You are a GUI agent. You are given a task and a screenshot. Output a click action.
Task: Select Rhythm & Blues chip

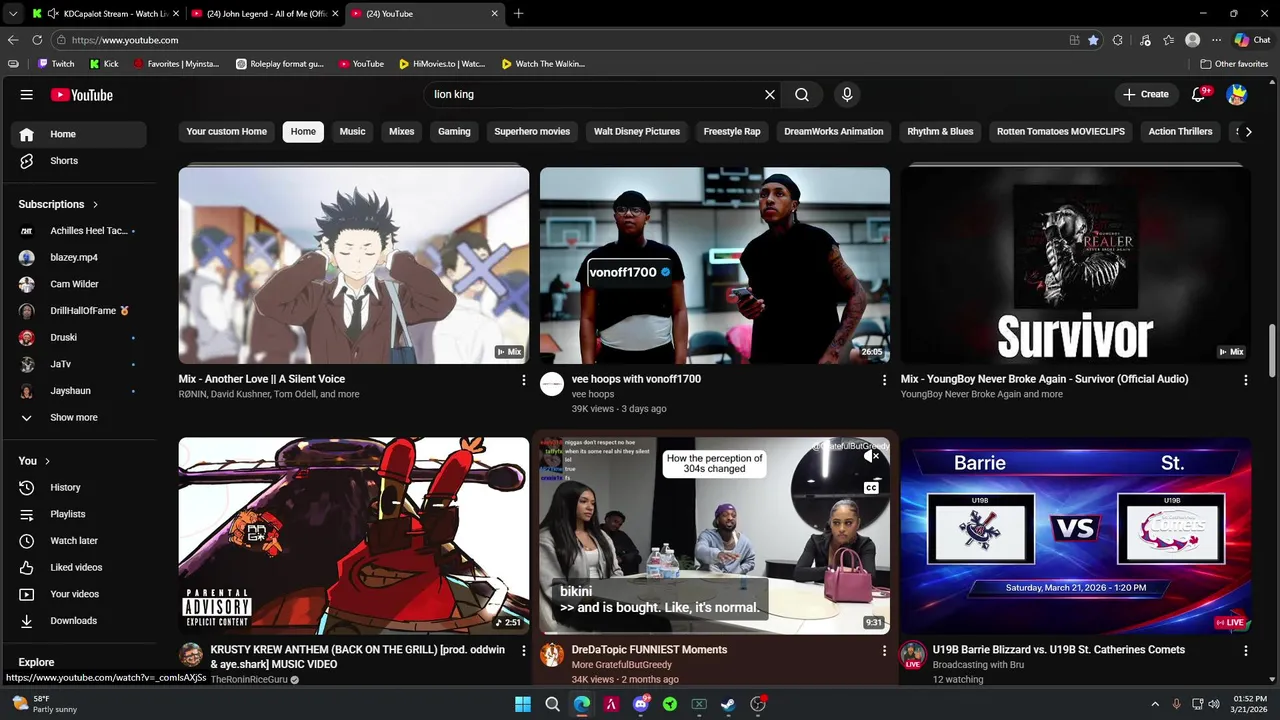click(x=940, y=131)
